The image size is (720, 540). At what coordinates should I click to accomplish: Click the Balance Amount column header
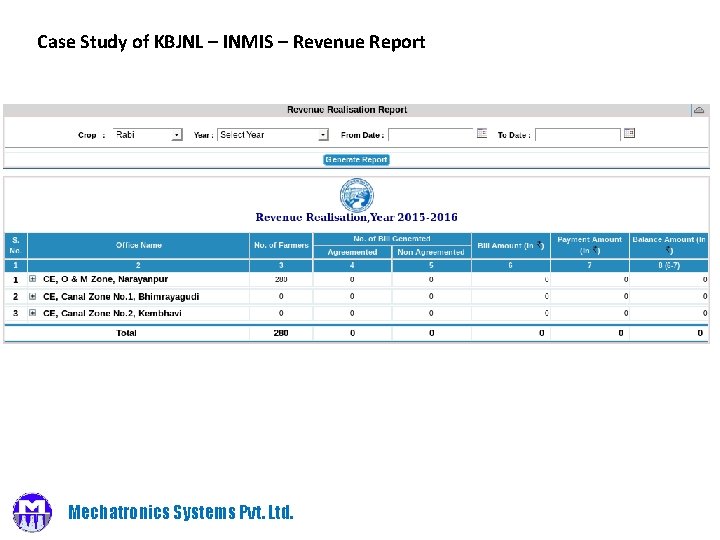669,245
